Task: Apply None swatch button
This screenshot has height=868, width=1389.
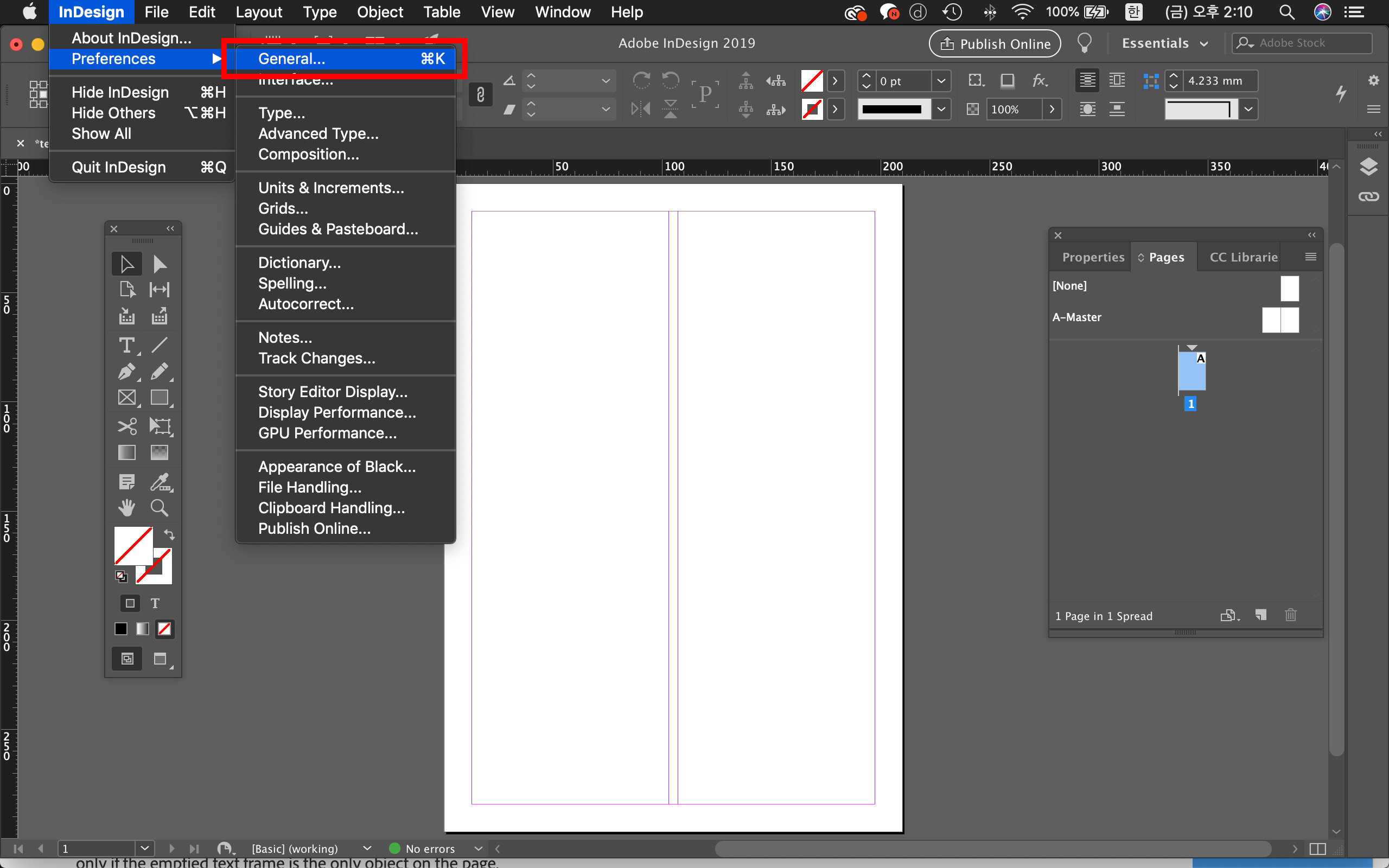Action: (x=164, y=629)
